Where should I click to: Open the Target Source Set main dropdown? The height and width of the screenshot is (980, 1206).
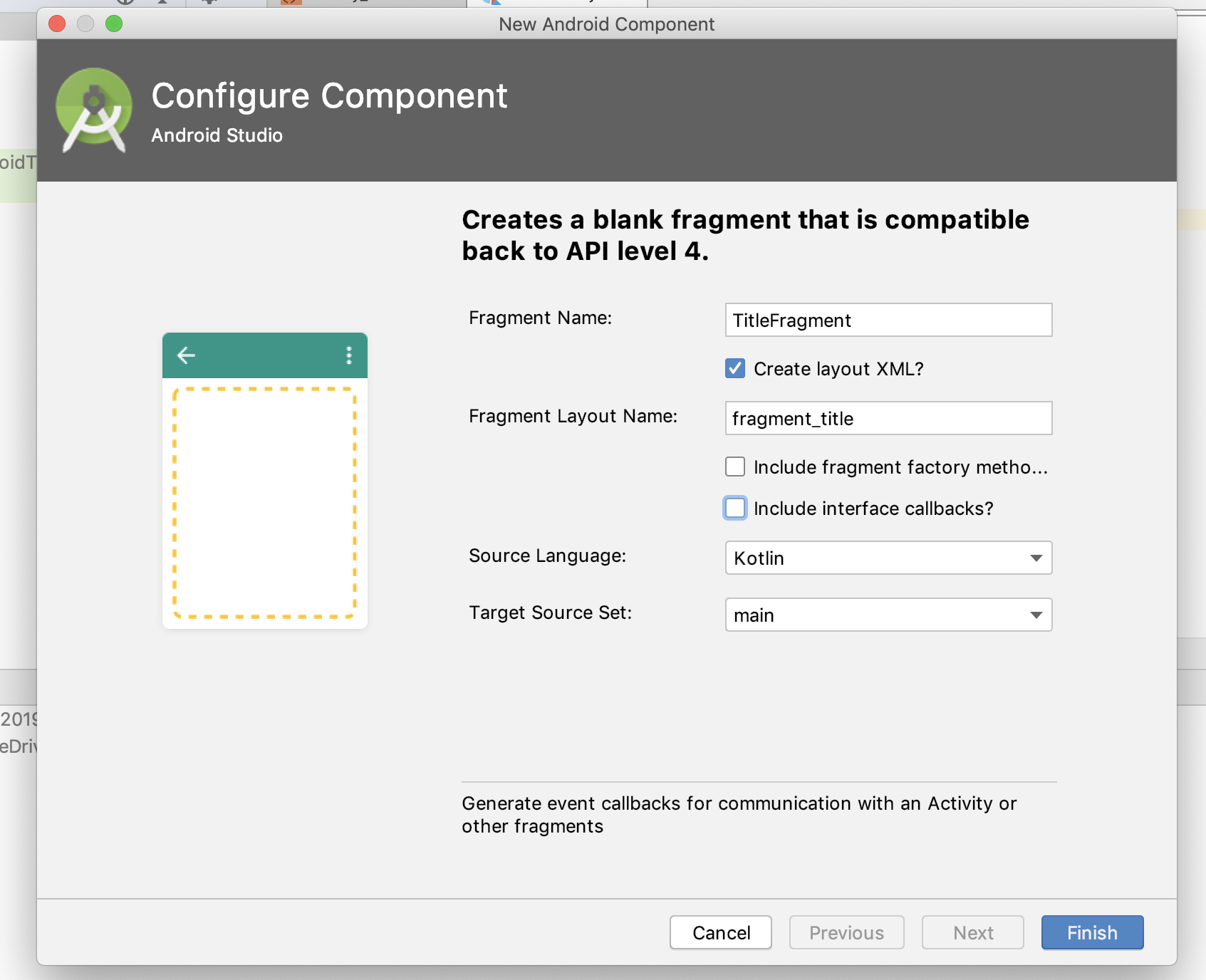(888, 615)
